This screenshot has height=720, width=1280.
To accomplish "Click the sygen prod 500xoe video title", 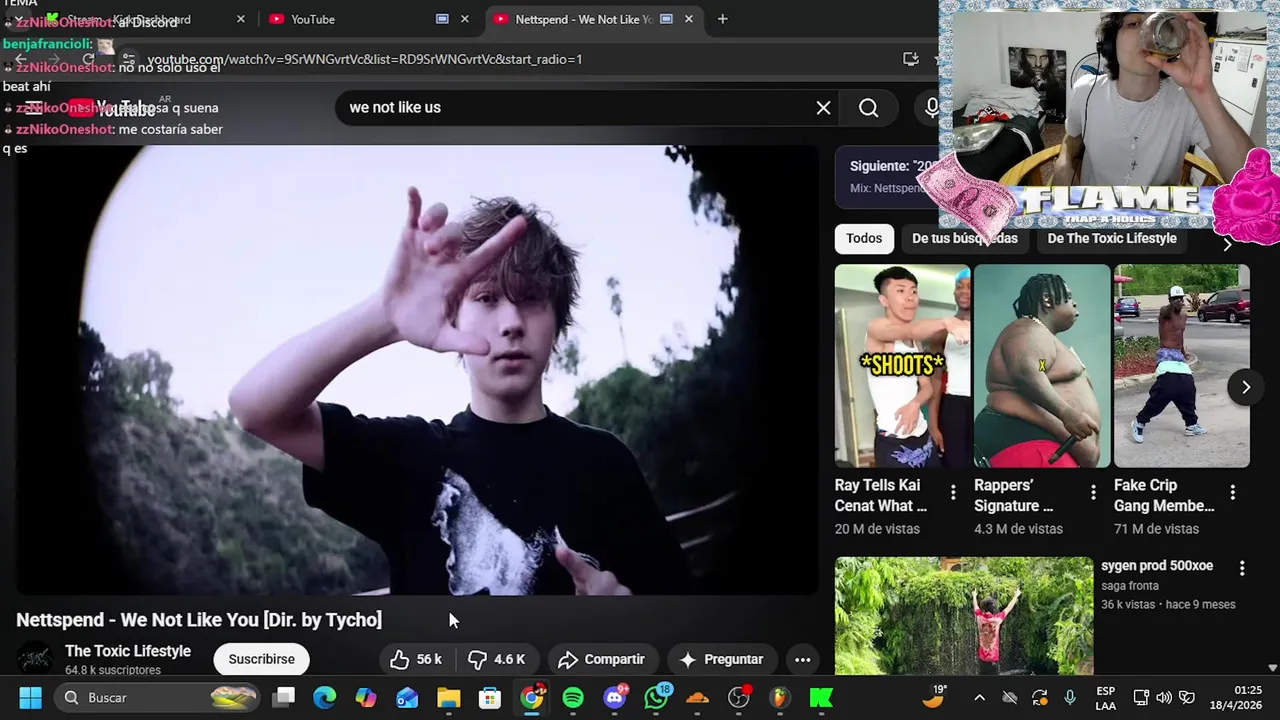I will tap(1157, 566).
